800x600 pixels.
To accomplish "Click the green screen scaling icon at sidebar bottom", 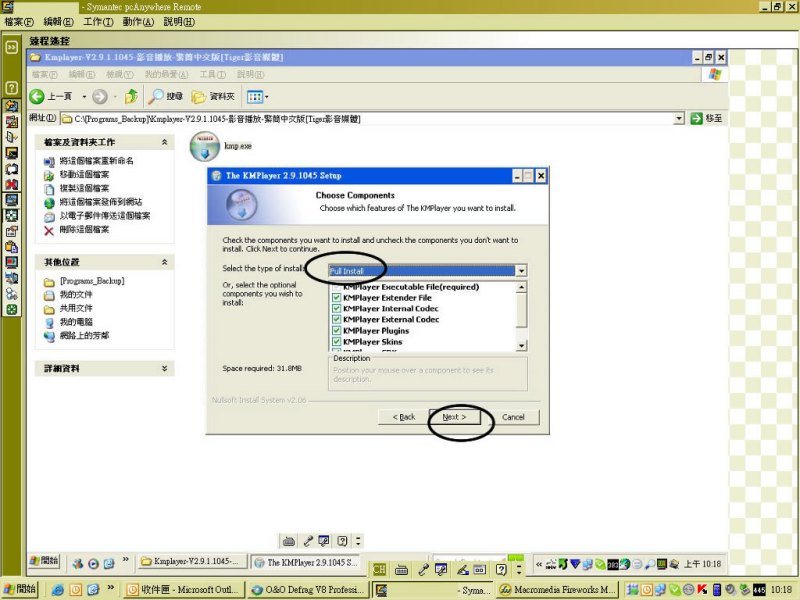I will coord(11,310).
